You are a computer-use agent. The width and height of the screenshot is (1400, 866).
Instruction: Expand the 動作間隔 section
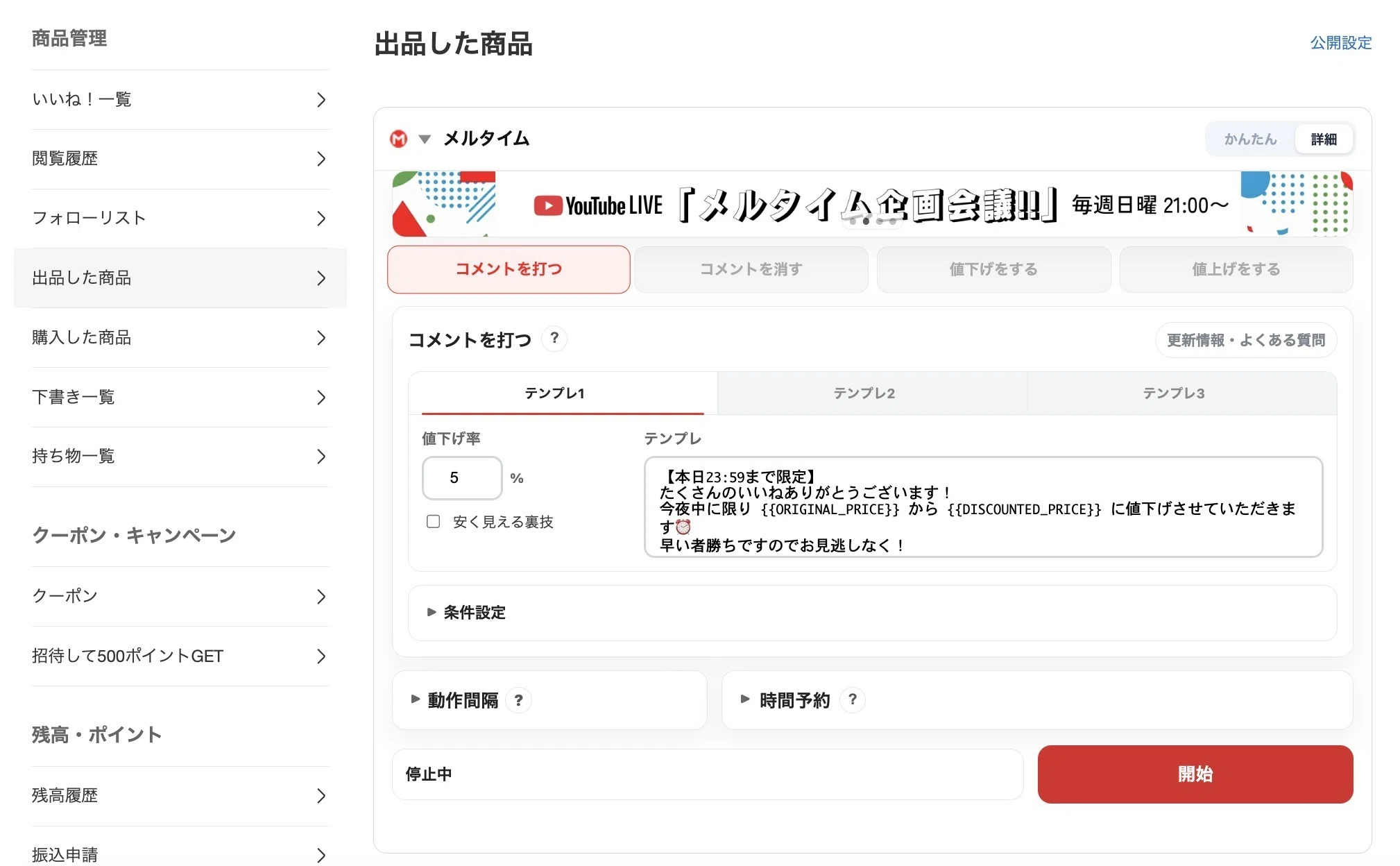click(549, 700)
